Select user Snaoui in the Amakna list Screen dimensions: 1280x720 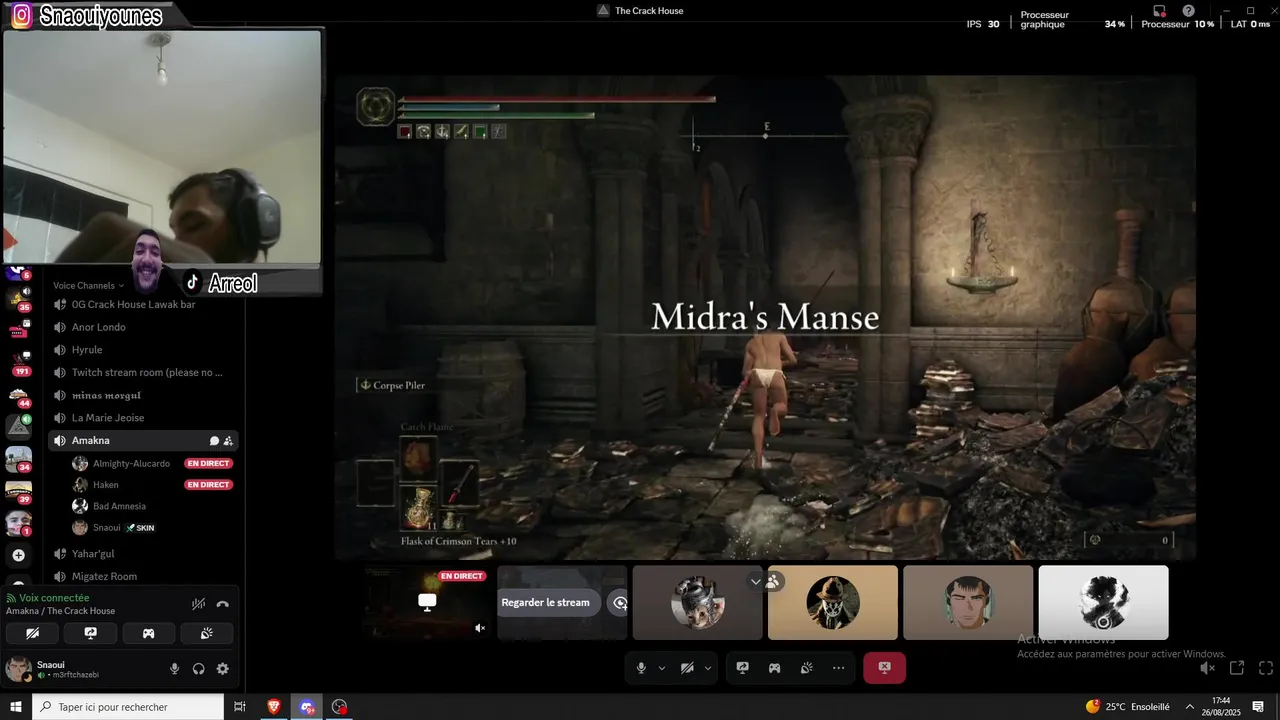[x=106, y=527]
